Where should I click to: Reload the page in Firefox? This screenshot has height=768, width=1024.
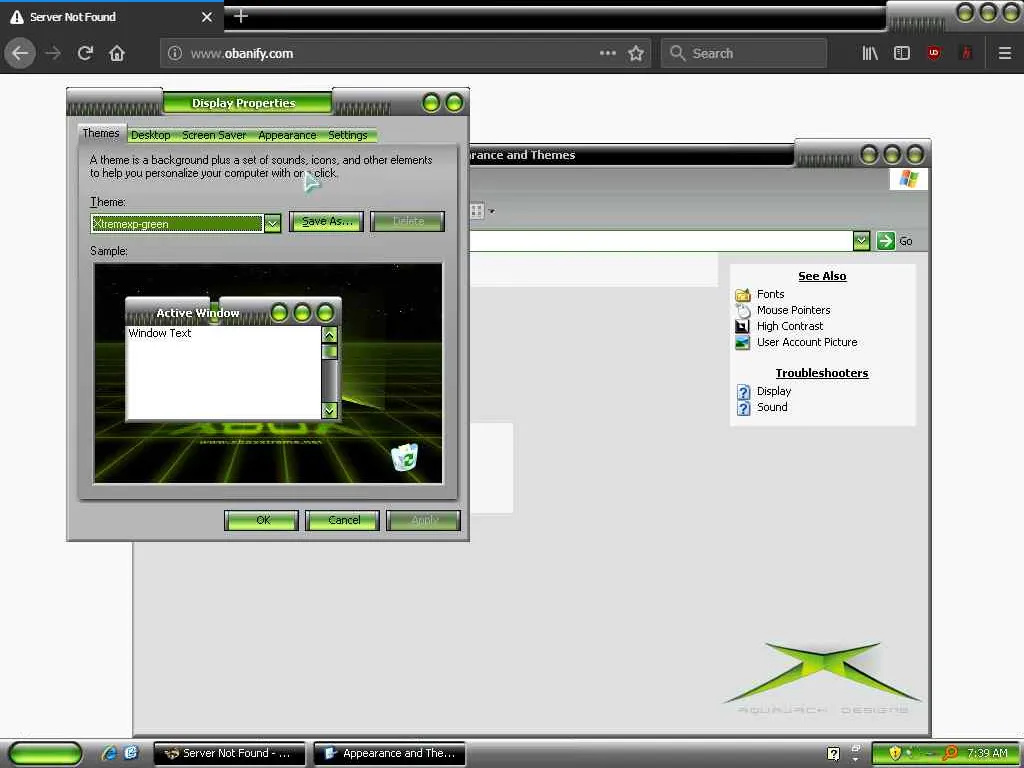pos(85,53)
